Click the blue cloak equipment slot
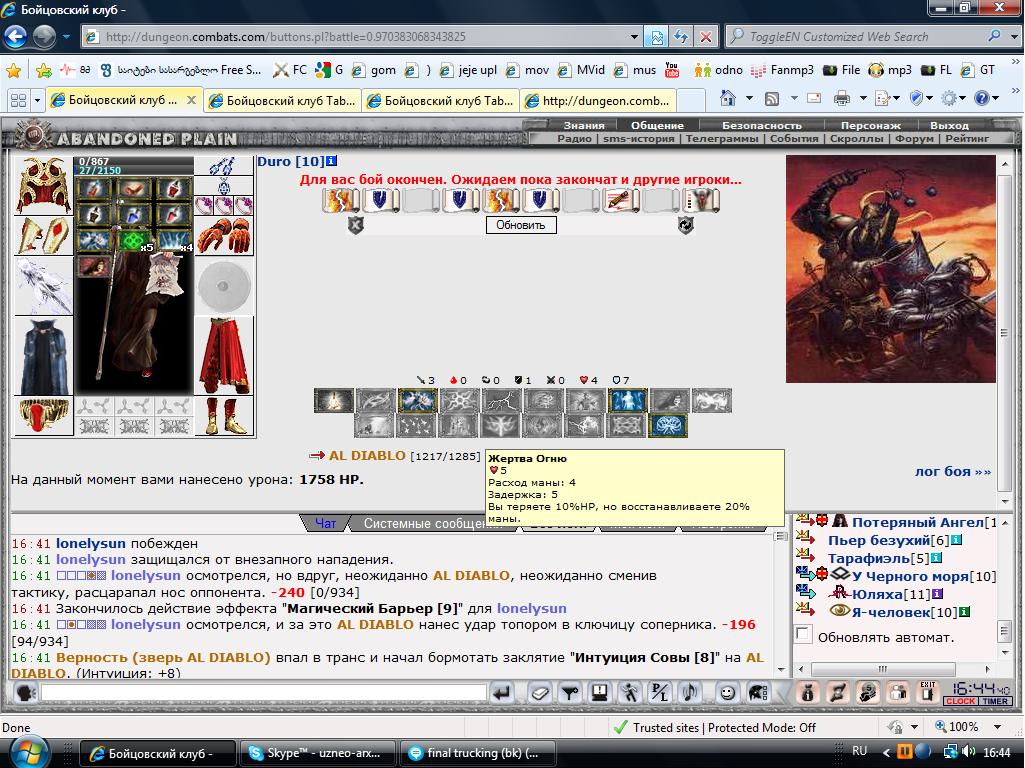The image size is (1025, 768). pyautogui.click(x=43, y=356)
